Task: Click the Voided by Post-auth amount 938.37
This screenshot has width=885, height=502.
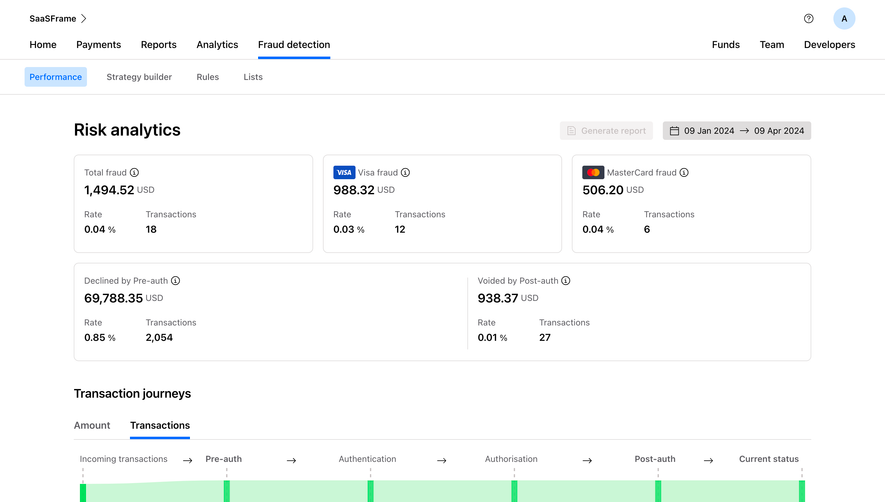Action: (498, 298)
